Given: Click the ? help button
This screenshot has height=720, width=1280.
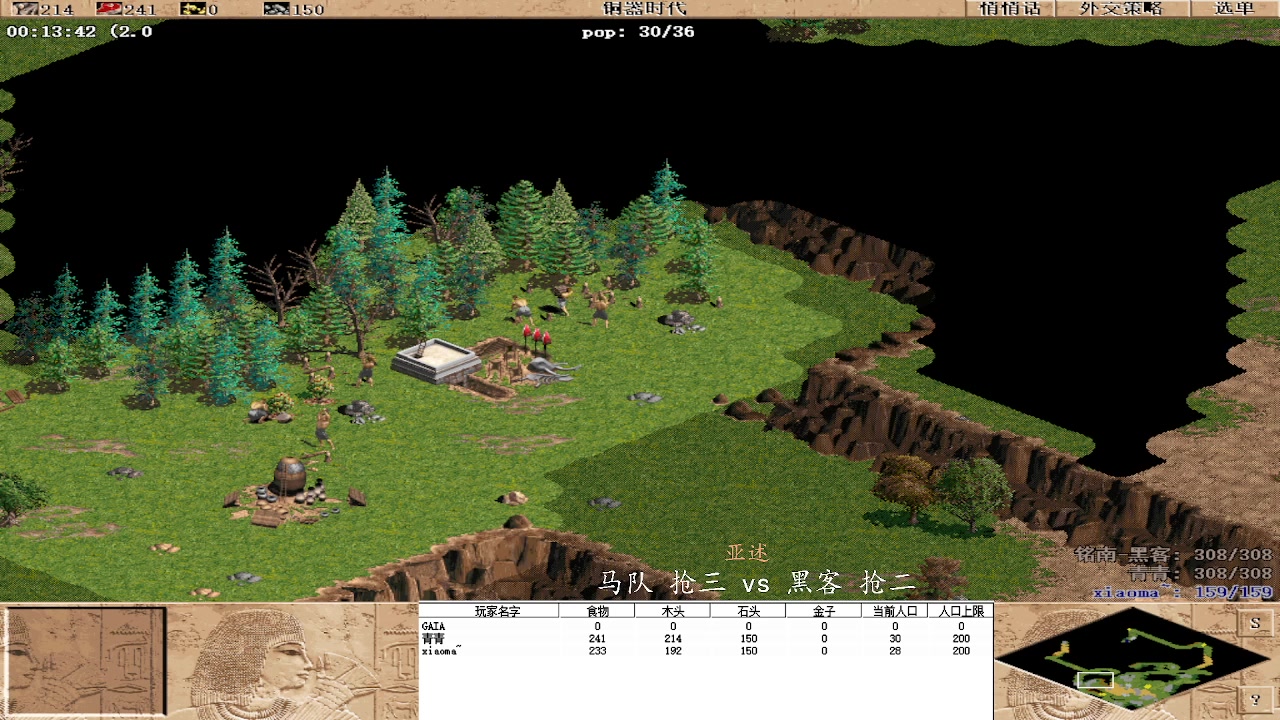Looking at the screenshot, I should [x=1255, y=698].
